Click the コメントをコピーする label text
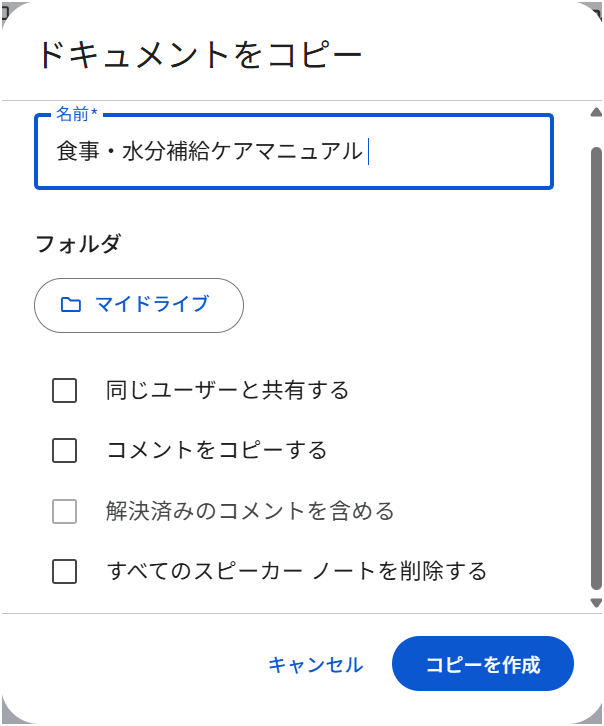Viewport: 604px width, 726px height. pyautogui.click(x=217, y=451)
